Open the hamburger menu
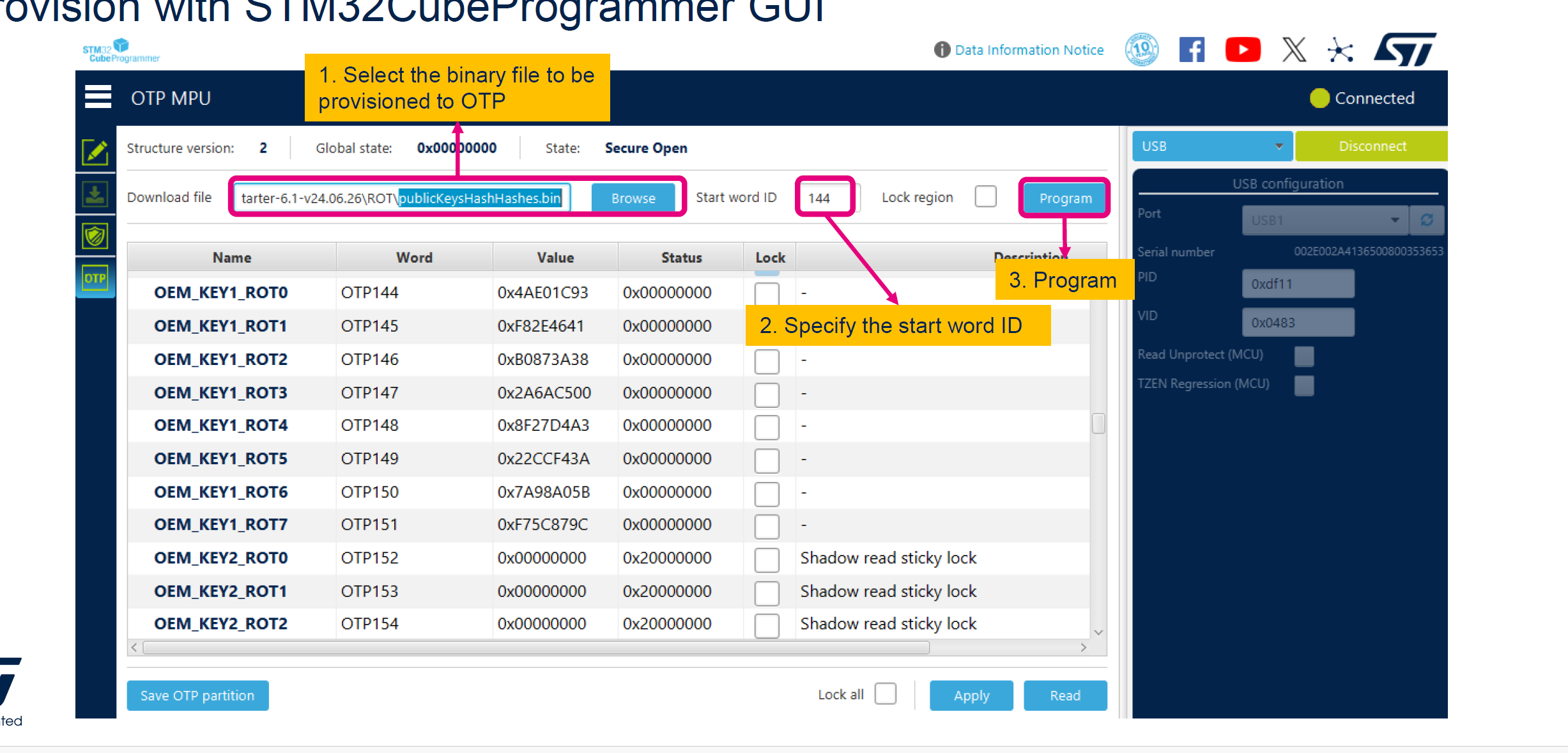The height and width of the screenshot is (753, 1568). coord(98,97)
